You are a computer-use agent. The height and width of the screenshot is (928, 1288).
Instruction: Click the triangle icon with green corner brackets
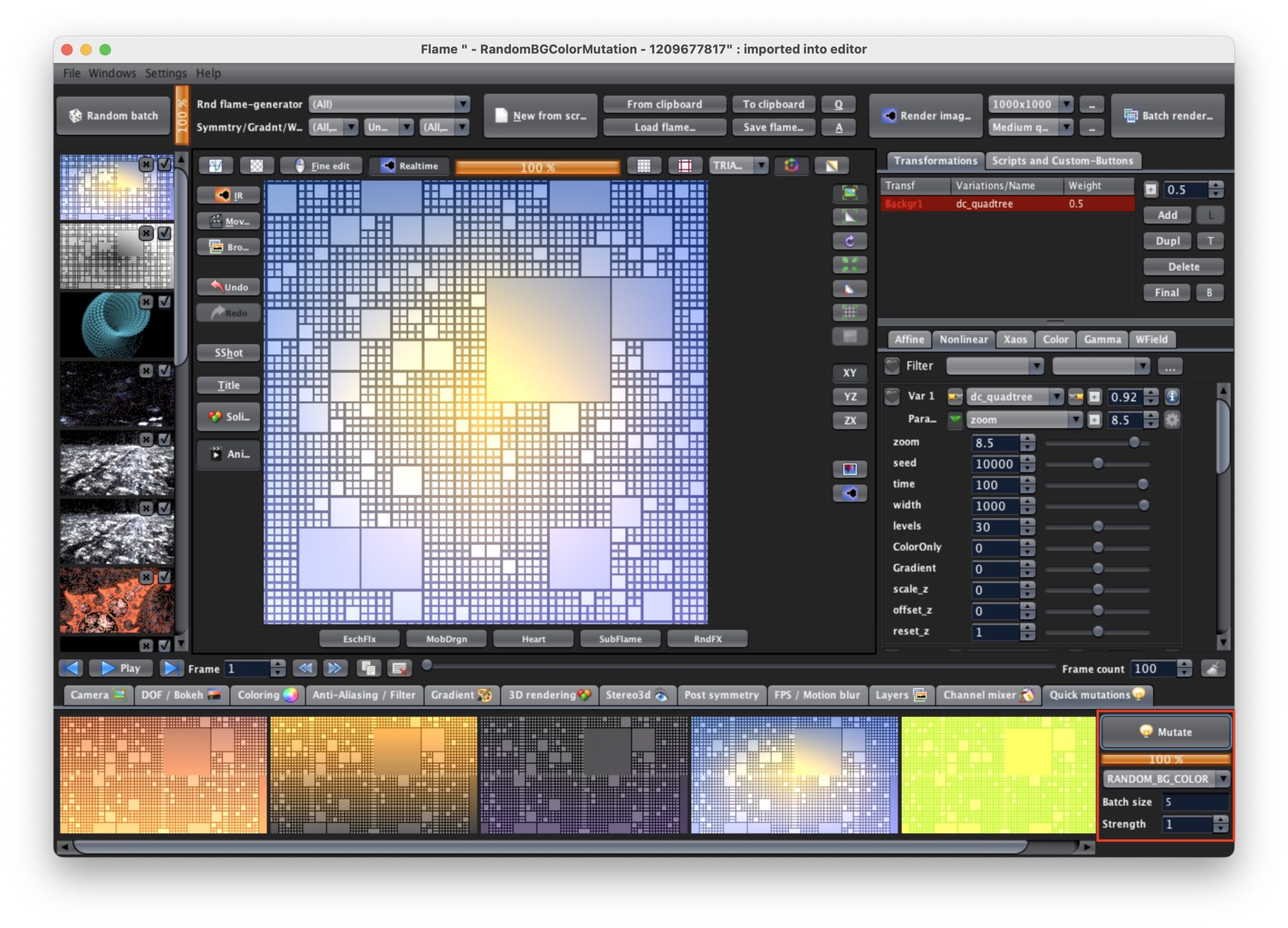[x=850, y=216]
